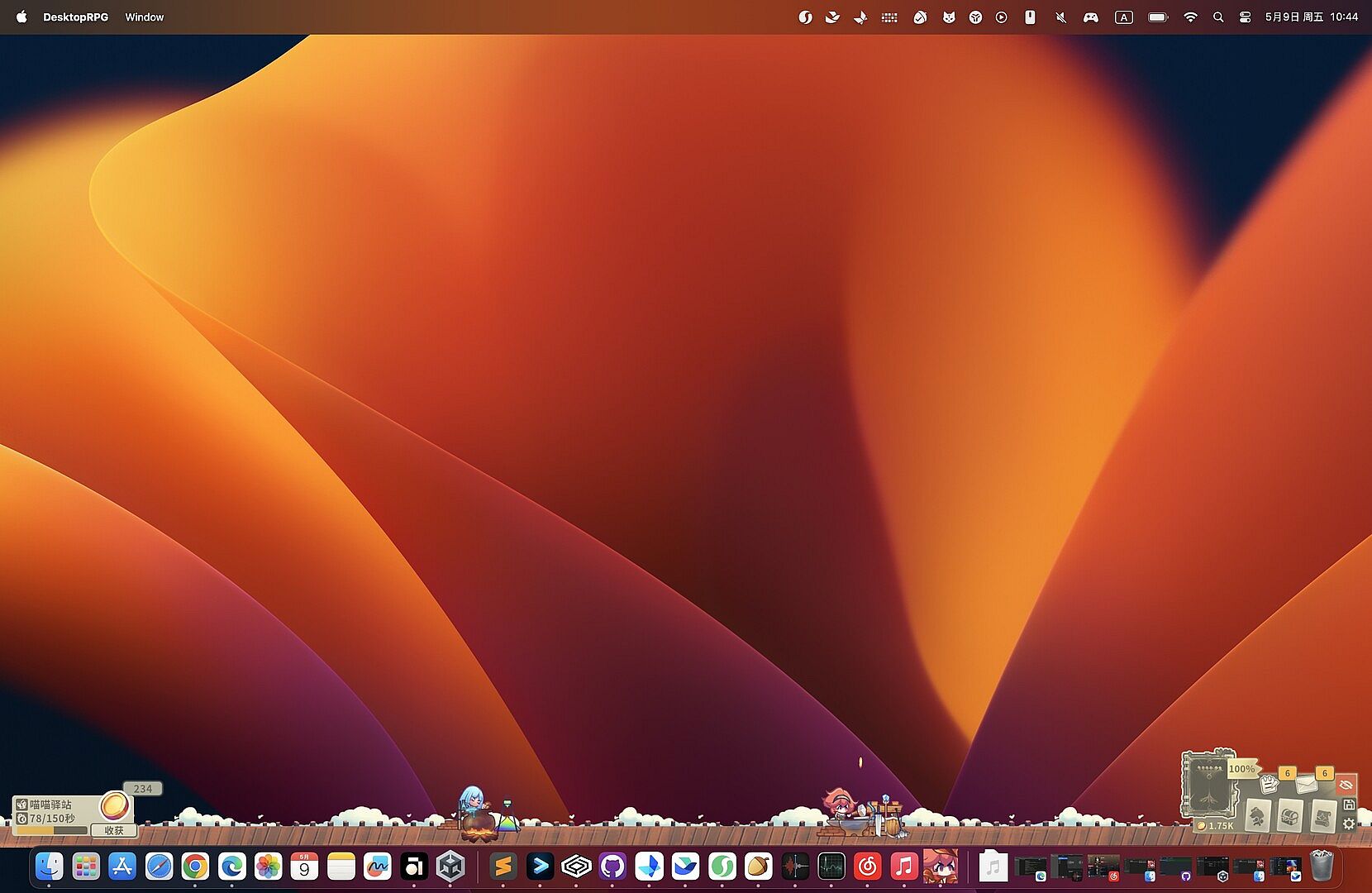Toggle the muted sound icon in menu bar
Screen dimensions: 1372x893
pos(1060,17)
